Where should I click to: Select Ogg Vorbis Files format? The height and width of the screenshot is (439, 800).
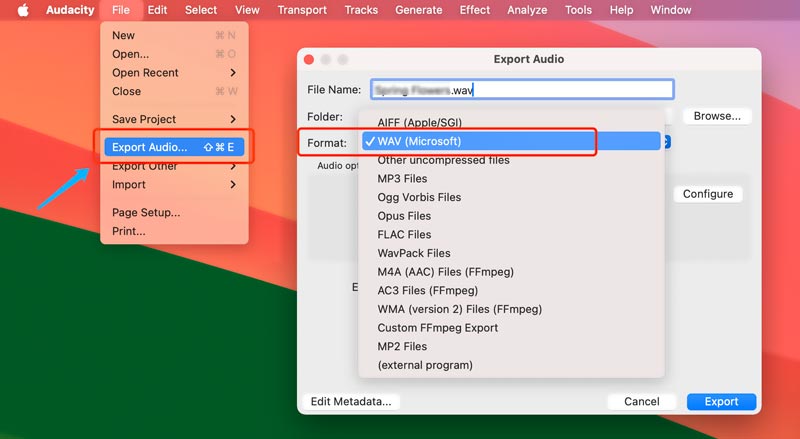click(x=511, y=197)
